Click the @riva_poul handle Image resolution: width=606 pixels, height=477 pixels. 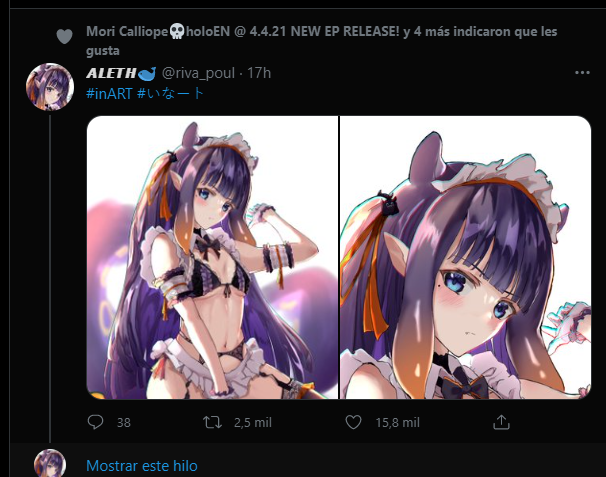coord(198,73)
